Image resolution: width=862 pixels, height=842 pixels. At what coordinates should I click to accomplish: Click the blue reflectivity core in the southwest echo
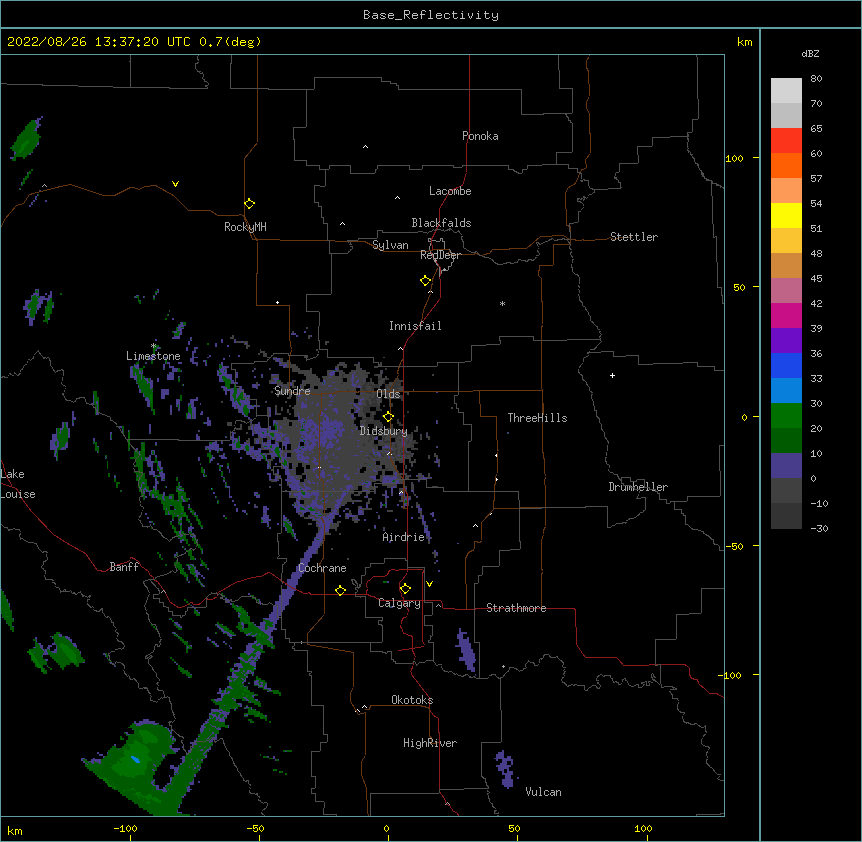135,760
